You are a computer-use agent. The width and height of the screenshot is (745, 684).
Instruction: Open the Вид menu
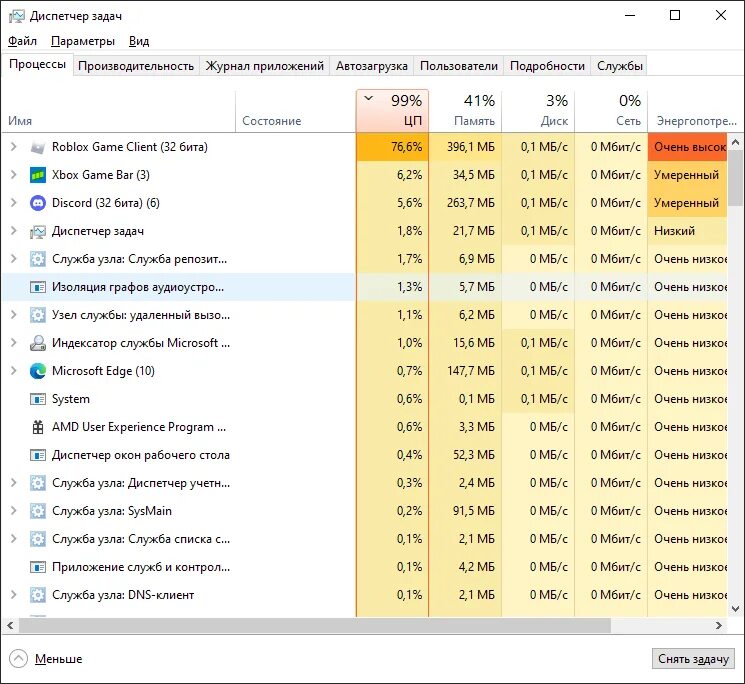pos(139,41)
